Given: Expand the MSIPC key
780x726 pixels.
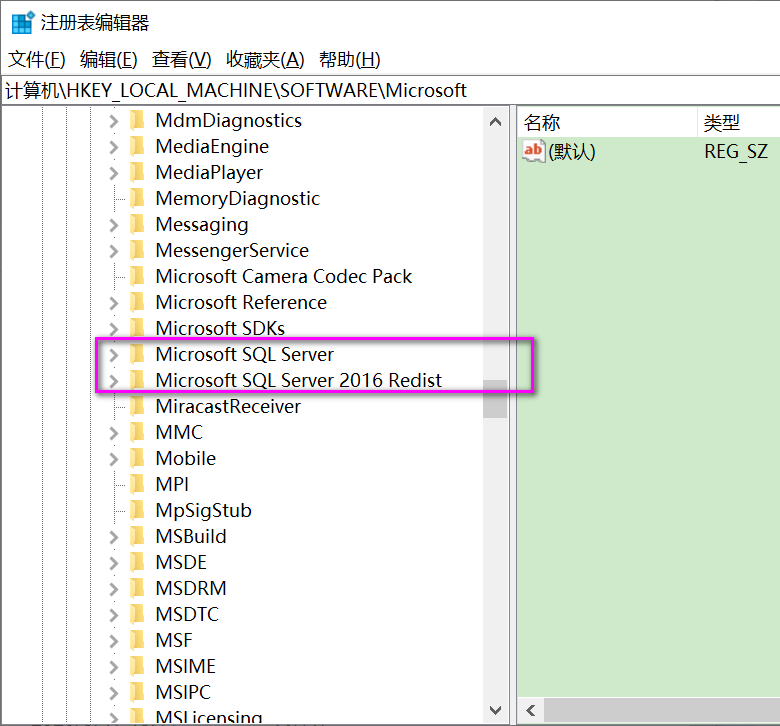Looking at the screenshot, I should (x=114, y=693).
